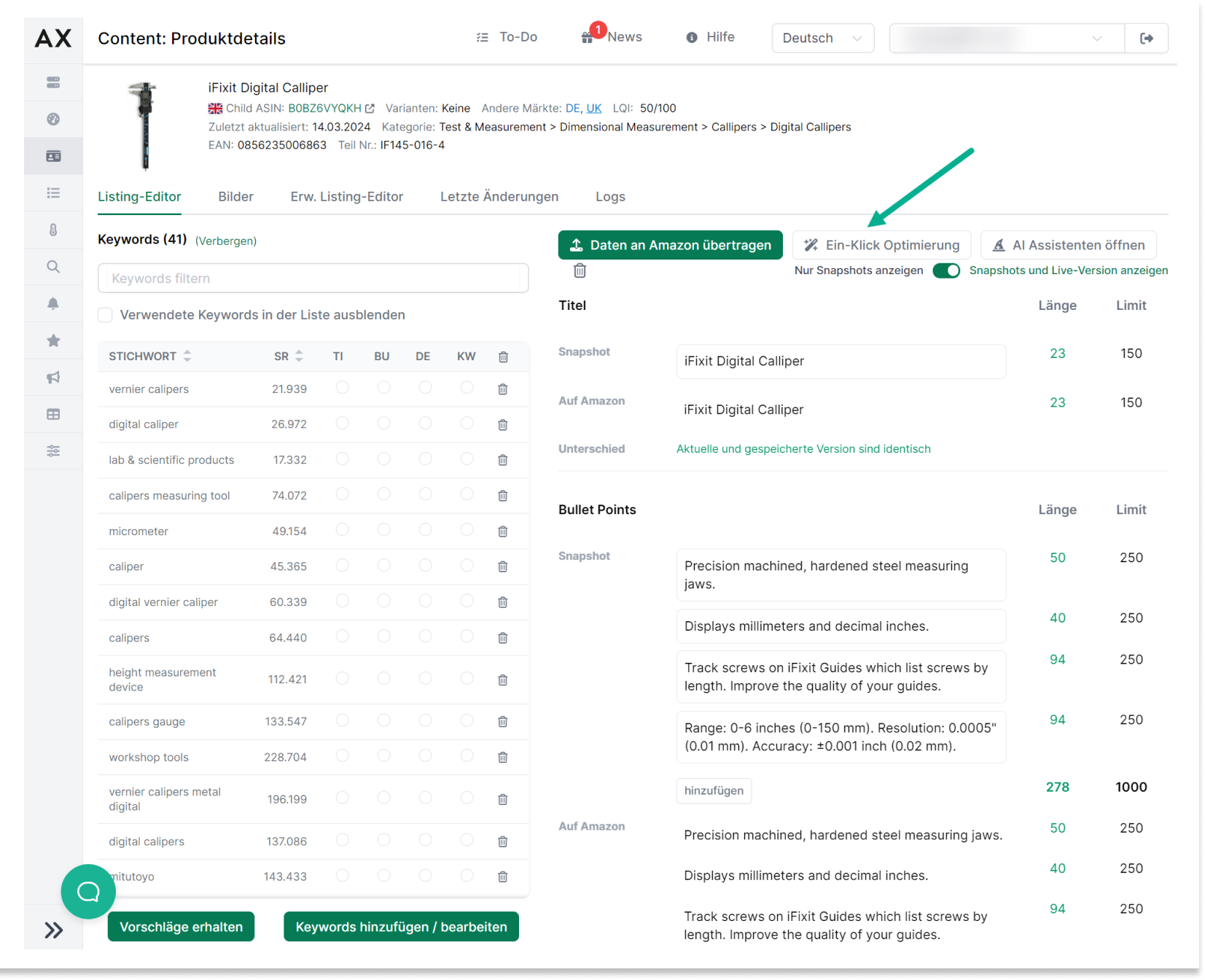The height and width of the screenshot is (980, 1205).
Task: Click the logout icon in header
Action: (1146, 38)
